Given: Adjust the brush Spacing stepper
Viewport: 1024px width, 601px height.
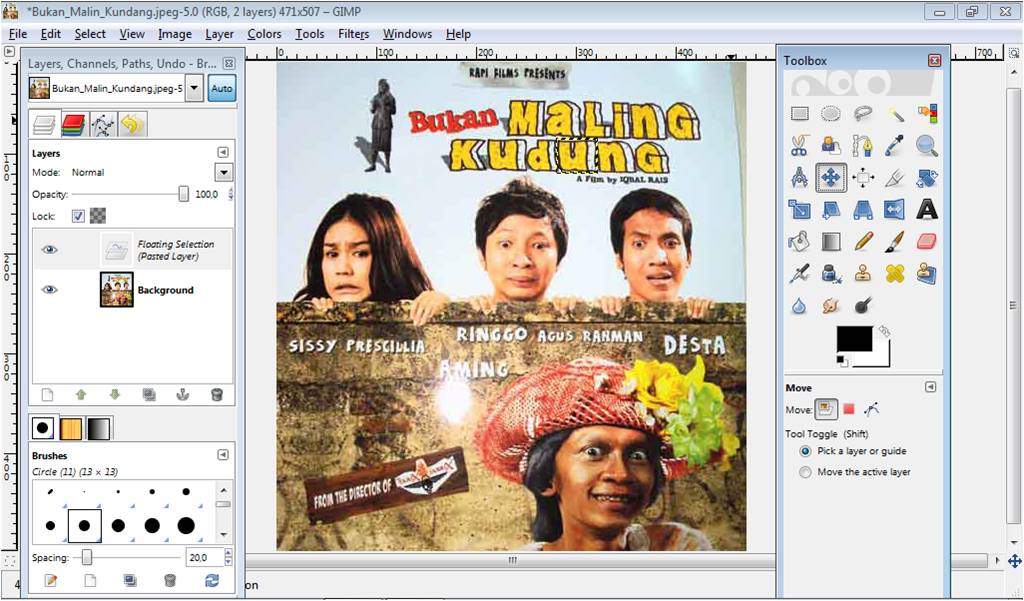Looking at the screenshot, I should point(228,557).
